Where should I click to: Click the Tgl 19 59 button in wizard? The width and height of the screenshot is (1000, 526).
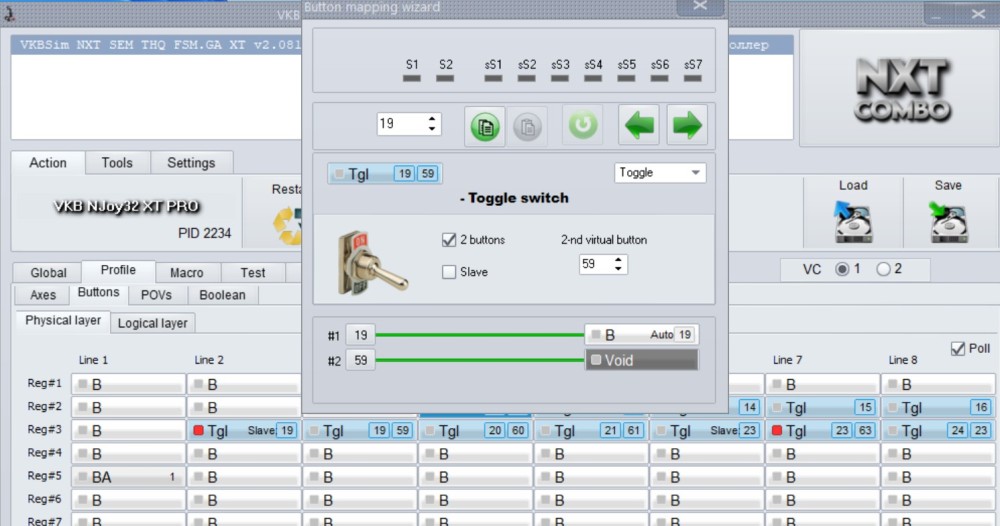385,173
